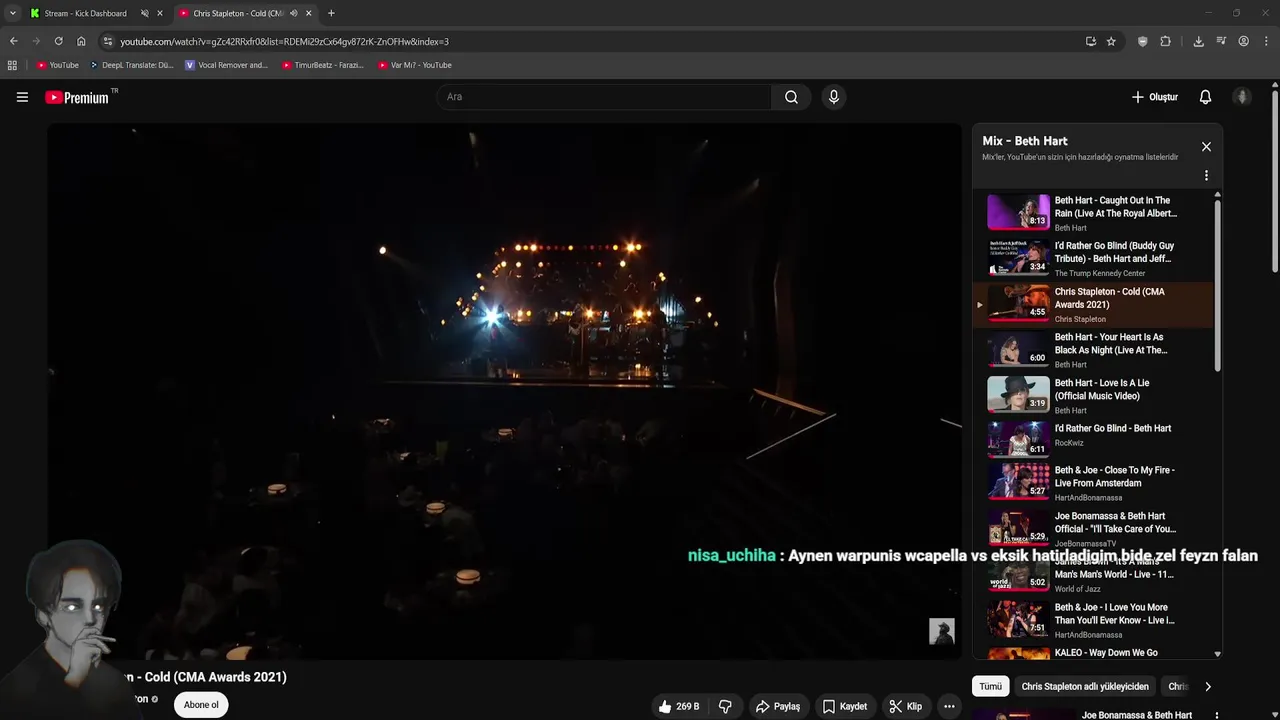Click the channel watermark in video corner

click(942, 631)
